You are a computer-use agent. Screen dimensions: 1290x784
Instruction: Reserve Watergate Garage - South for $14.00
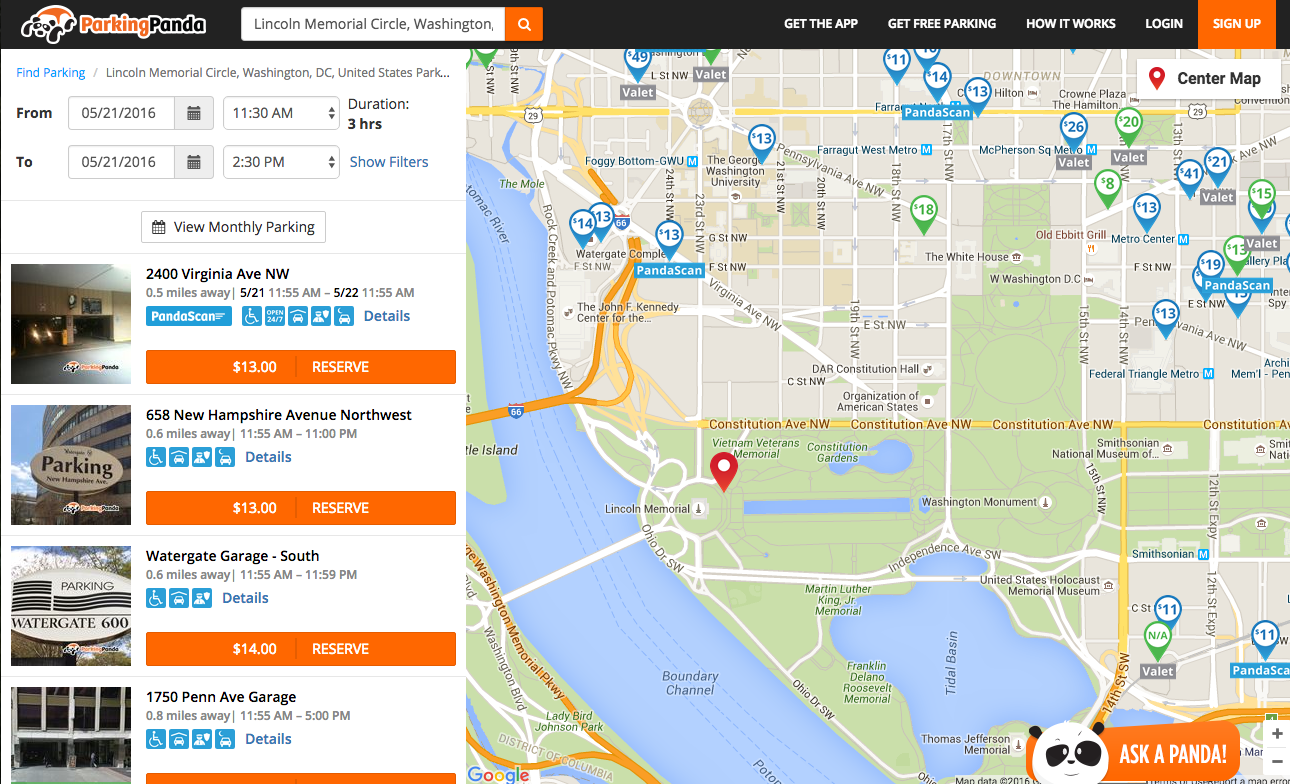click(x=301, y=649)
